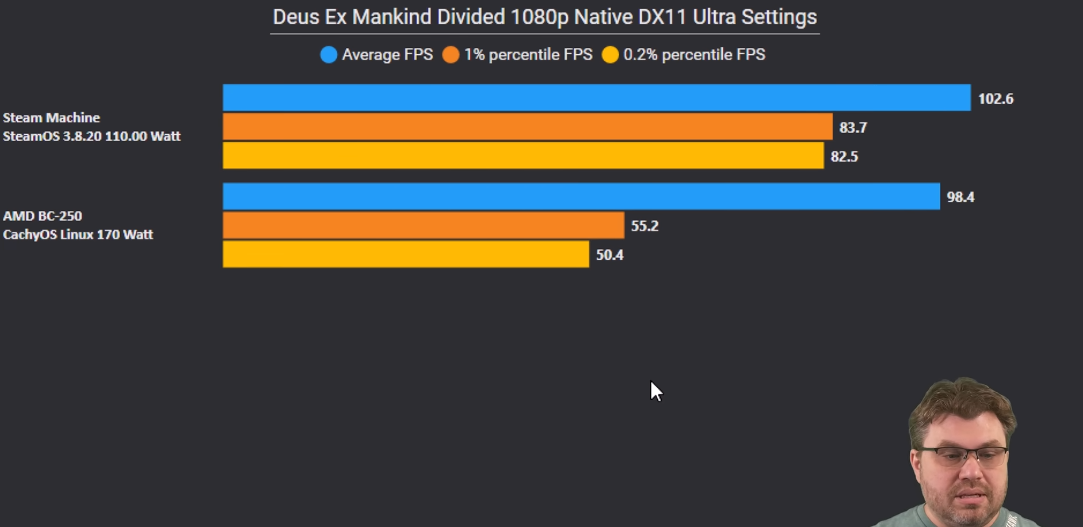
Task: Click the orange 1% percentile legend dot
Action: (x=451, y=55)
